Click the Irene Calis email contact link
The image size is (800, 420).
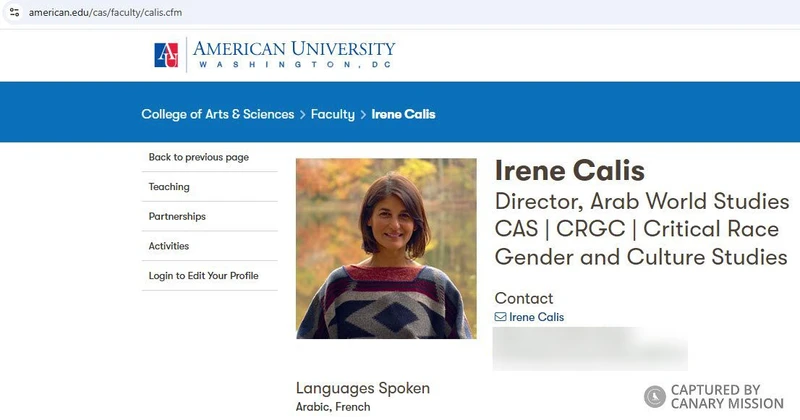pyautogui.click(x=536, y=317)
